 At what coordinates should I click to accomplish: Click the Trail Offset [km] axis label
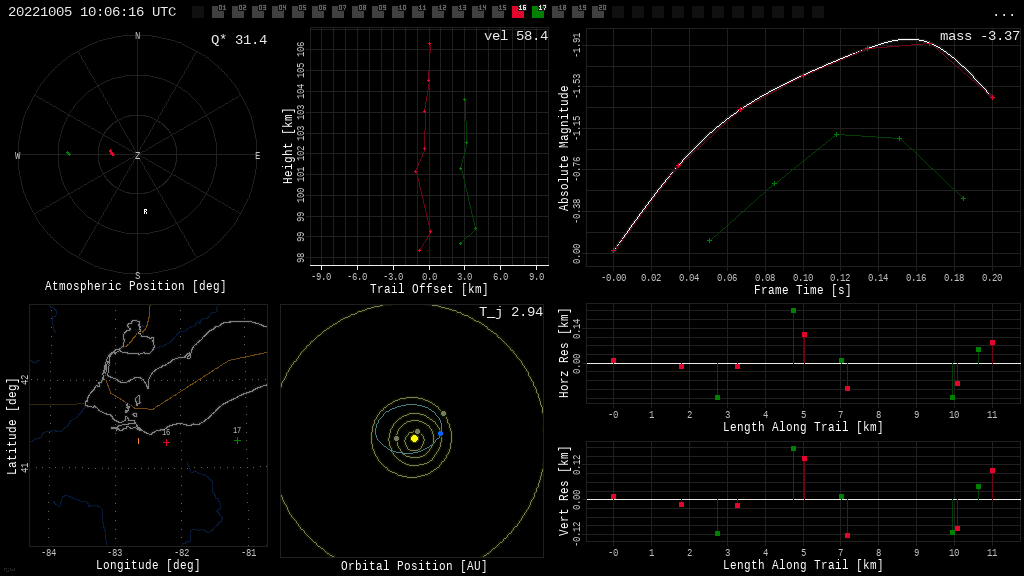tap(429, 289)
